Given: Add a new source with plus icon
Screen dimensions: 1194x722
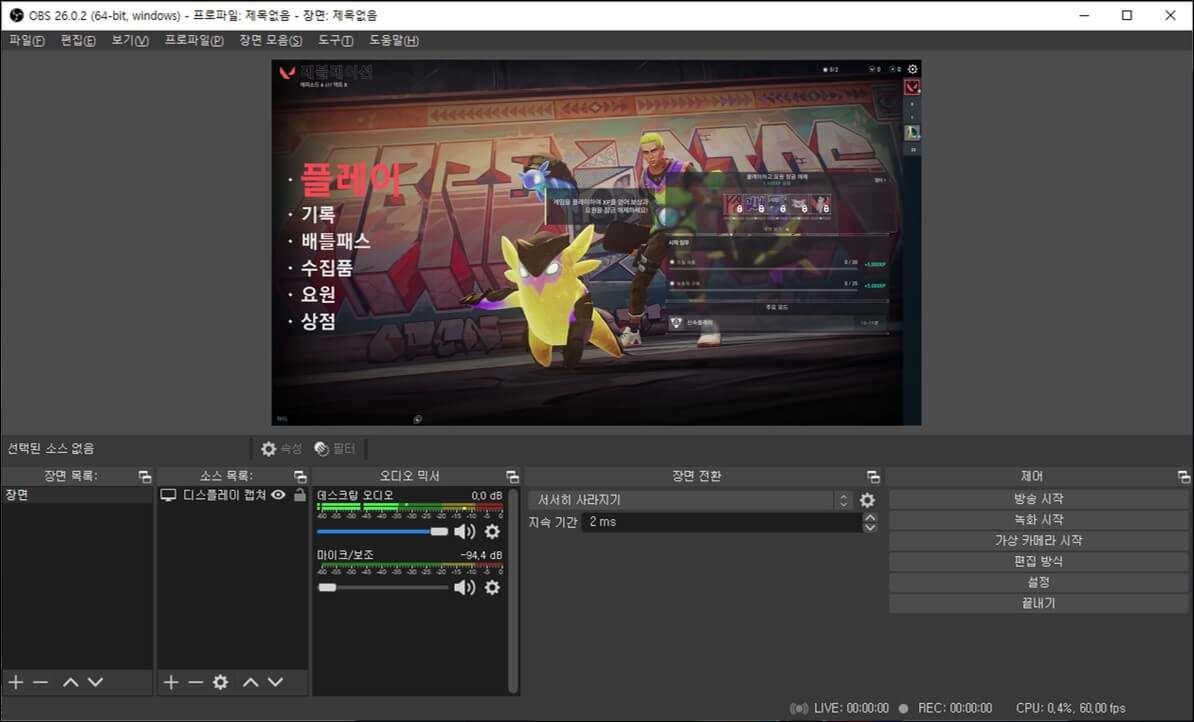Looking at the screenshot, I should (171, 682).
